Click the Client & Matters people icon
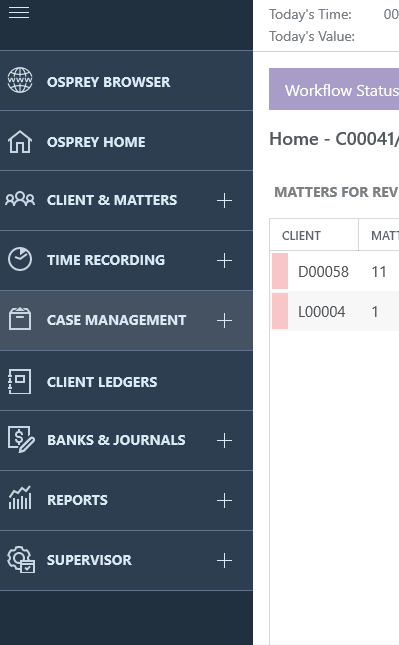Image resolution: width=399 pixels, height=645 pixels. [x=20, y=199]
